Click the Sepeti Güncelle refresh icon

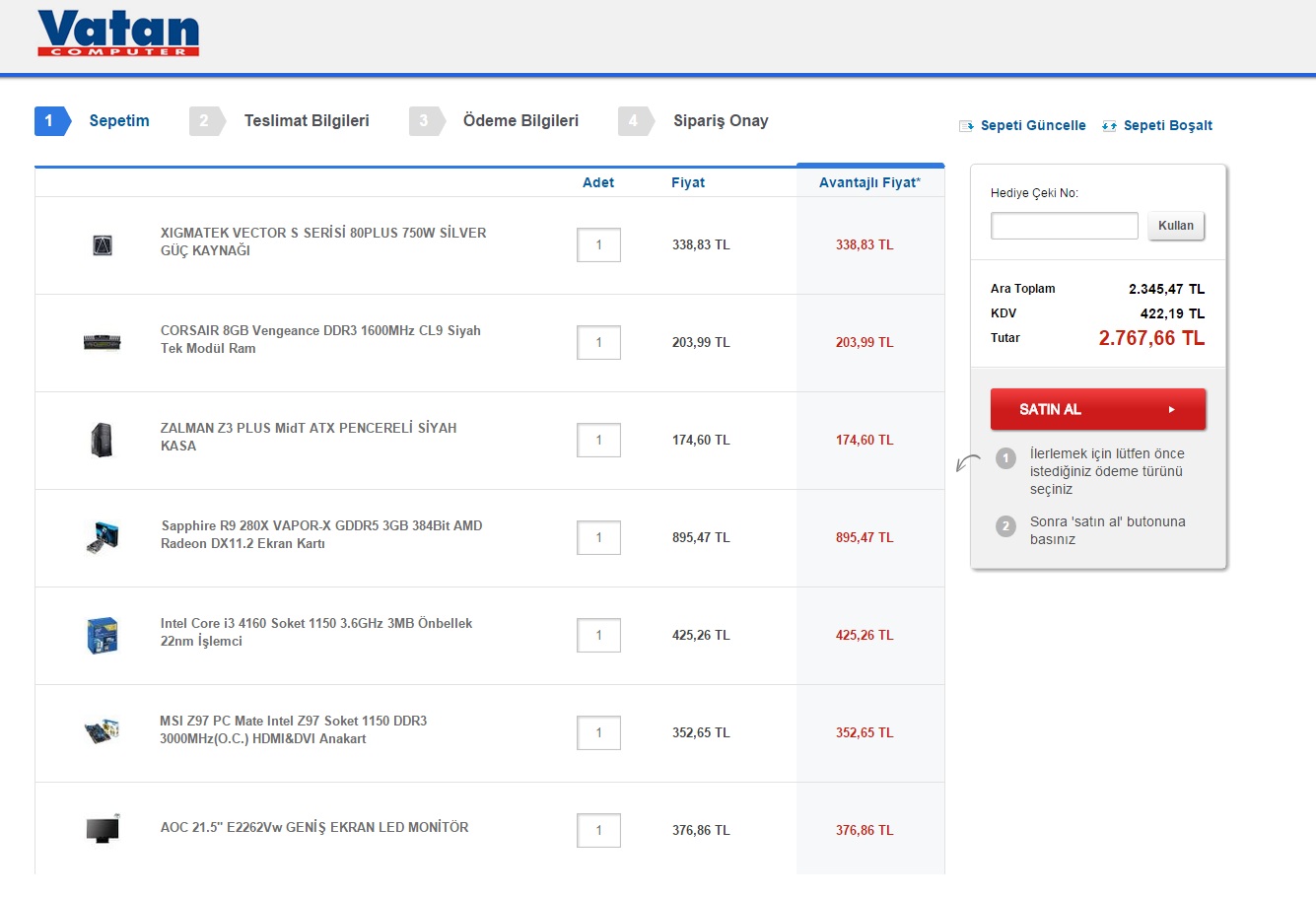click(x=966, y=126)
